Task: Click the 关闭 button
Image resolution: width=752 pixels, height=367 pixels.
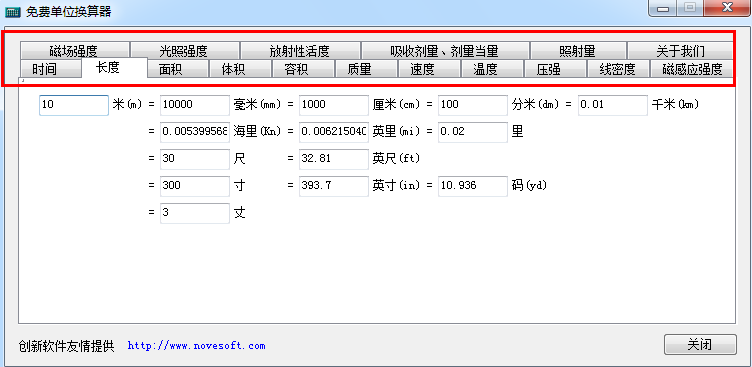Action: coord(700,344)
